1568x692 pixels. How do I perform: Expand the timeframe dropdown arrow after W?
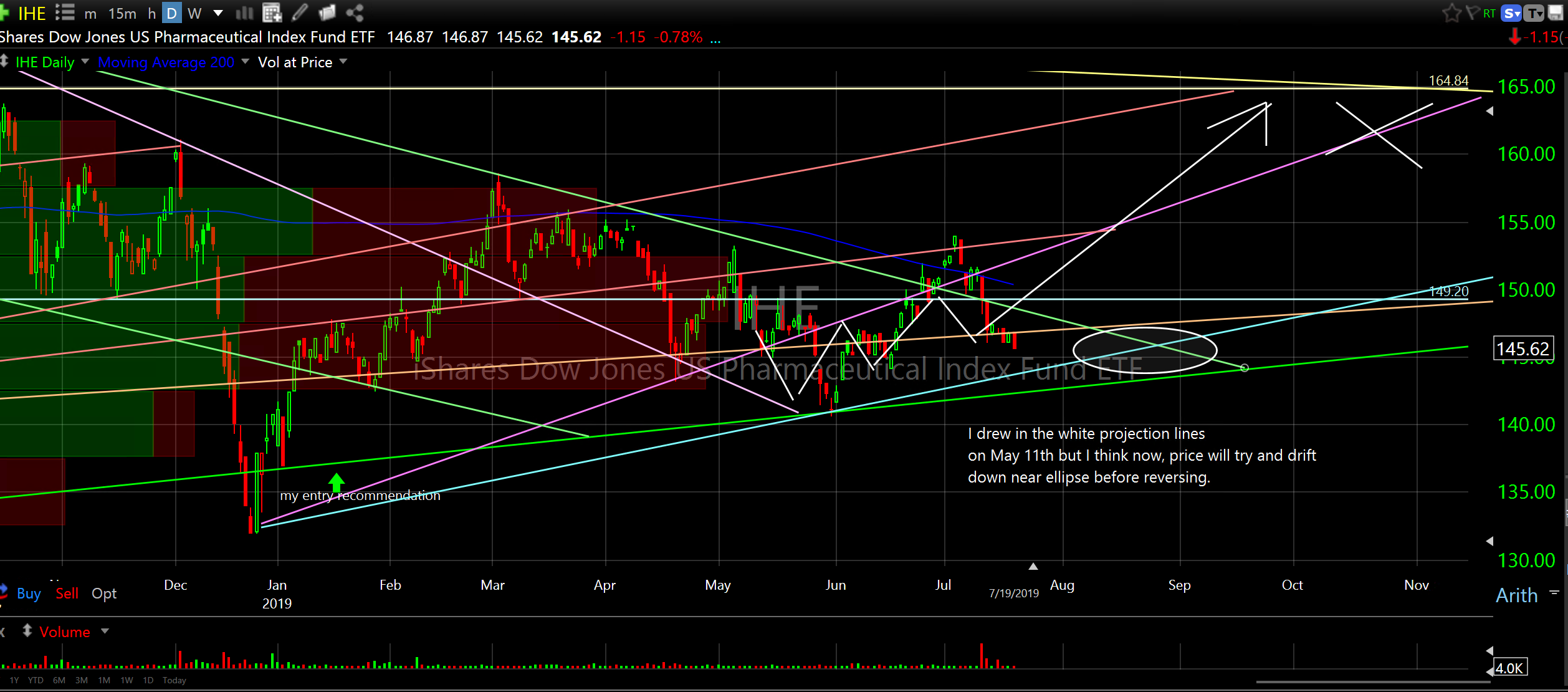point(218,13)
